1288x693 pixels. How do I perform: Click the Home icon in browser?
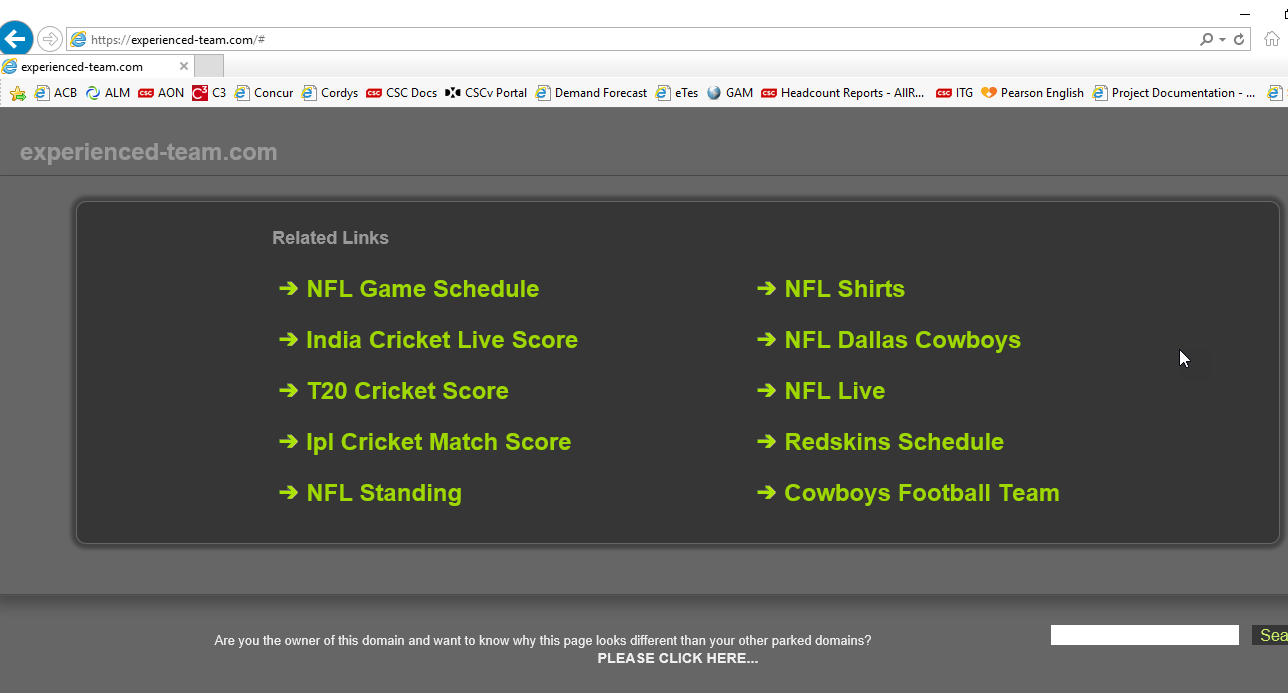tap(1271, 40)
